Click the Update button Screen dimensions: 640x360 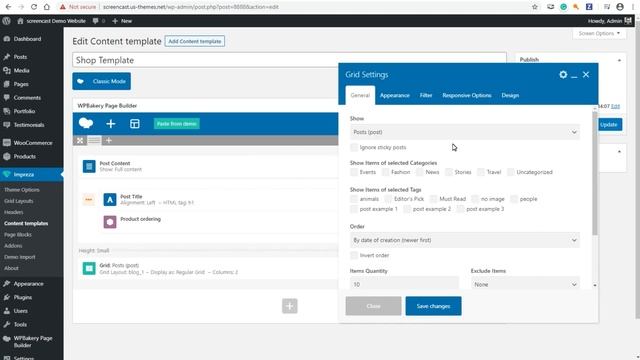(608, 124)
